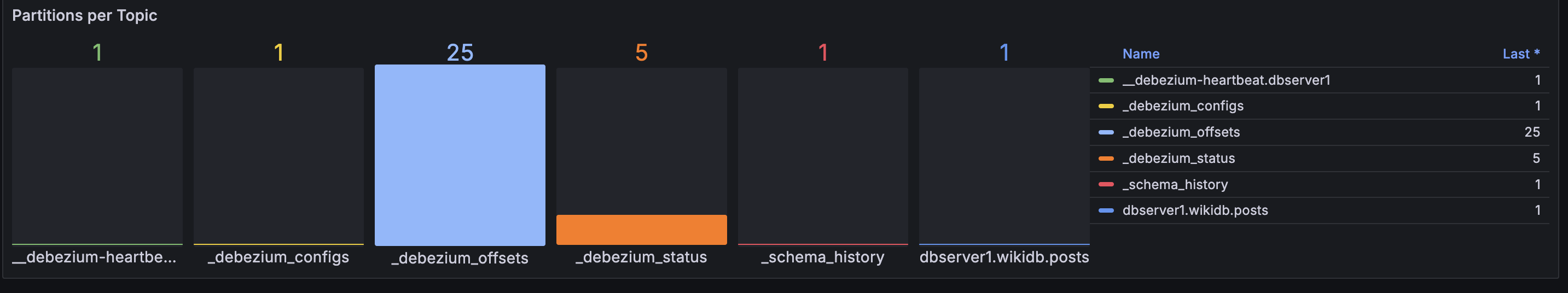Toggle the __debezium-heartbeat.dbserver1 series in the legend
Viewport: 1568px width, 293px height.
click(x=1226, y=80)
